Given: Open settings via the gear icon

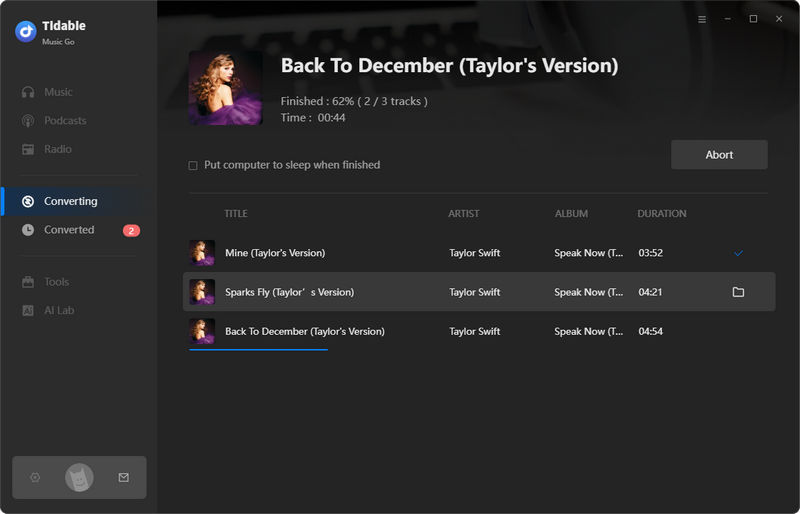Looking at the screenshot, I should [35, 477].
